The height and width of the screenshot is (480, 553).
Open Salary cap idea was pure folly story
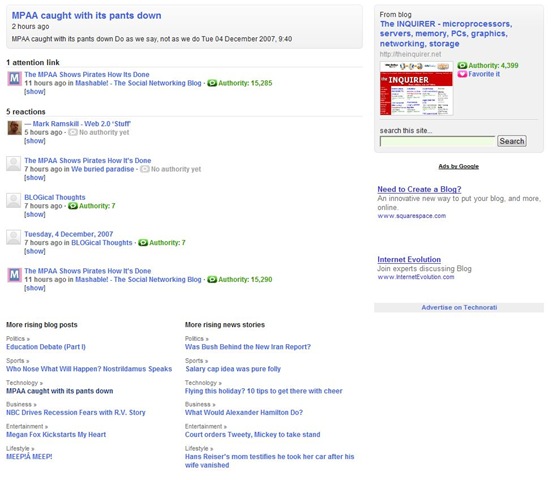[x=233, y=369]
